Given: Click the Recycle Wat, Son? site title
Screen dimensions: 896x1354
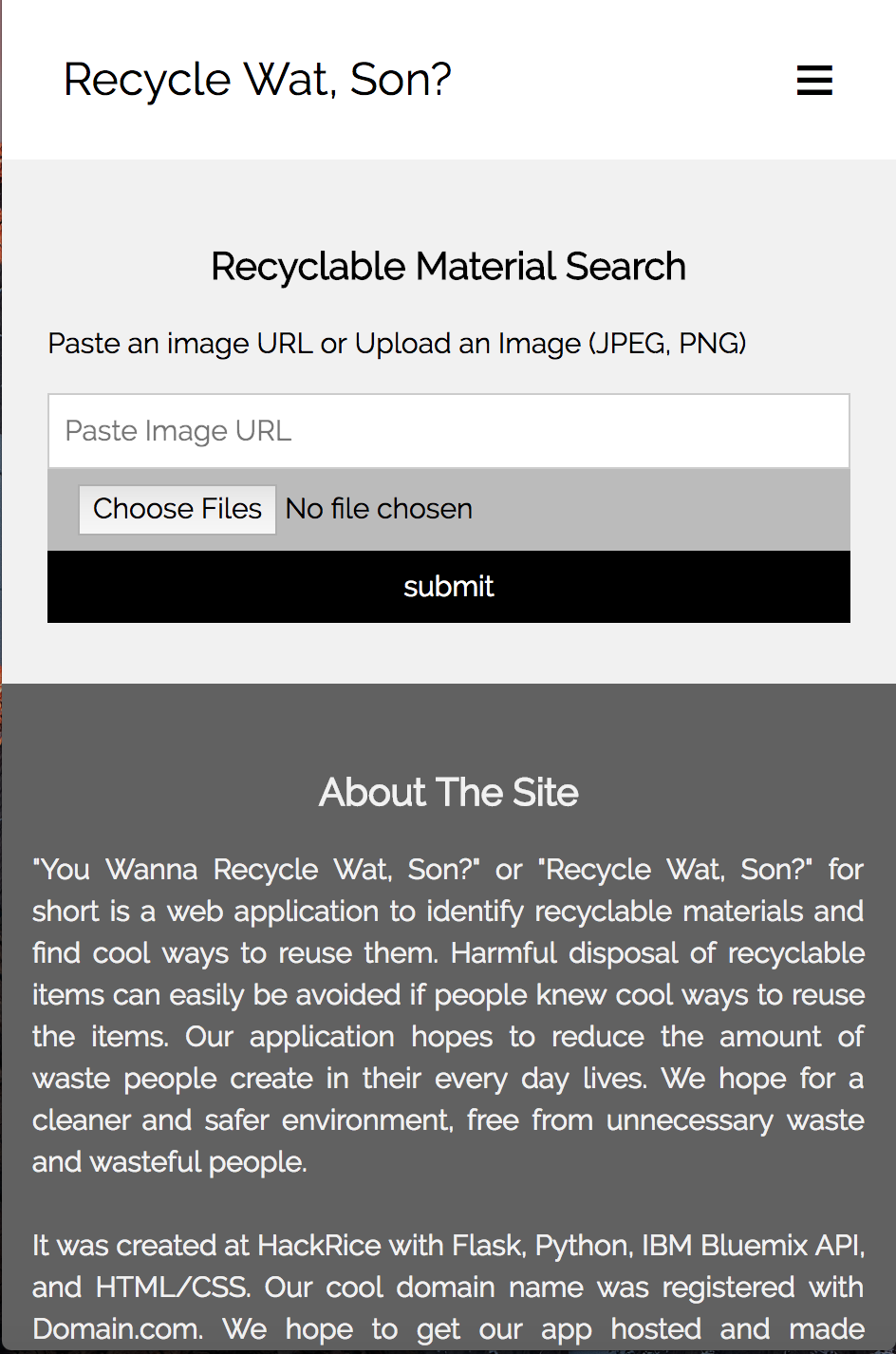Looking at the screenshot, I should pos(257,80).
